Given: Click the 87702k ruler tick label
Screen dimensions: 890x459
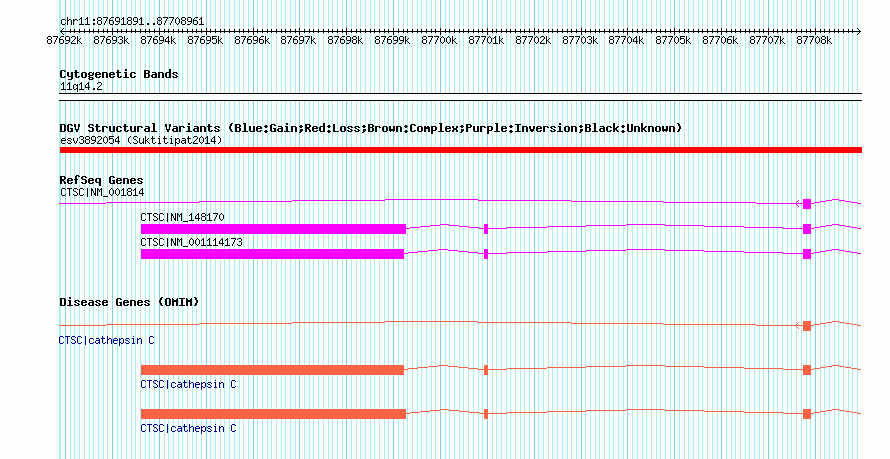Looking at the screenshot, I should click(533, 40).
